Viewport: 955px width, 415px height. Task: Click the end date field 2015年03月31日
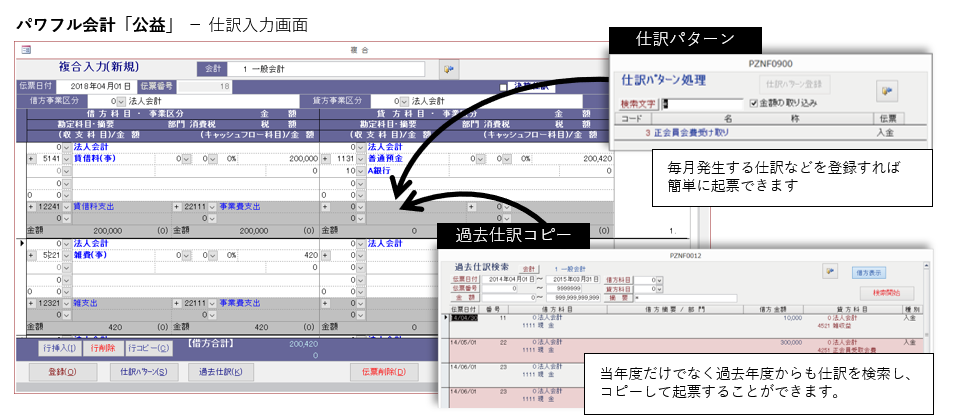[x=574, y=280]
